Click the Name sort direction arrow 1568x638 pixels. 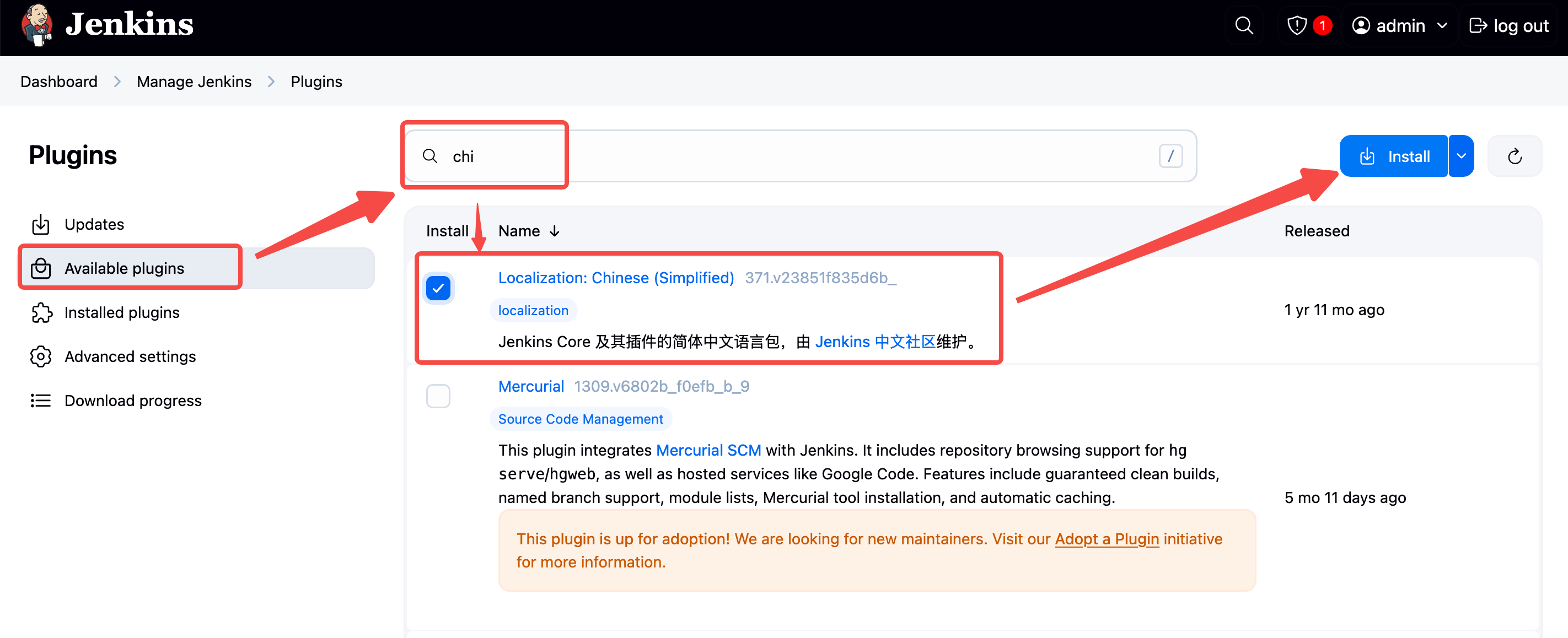tap(554, 231)
